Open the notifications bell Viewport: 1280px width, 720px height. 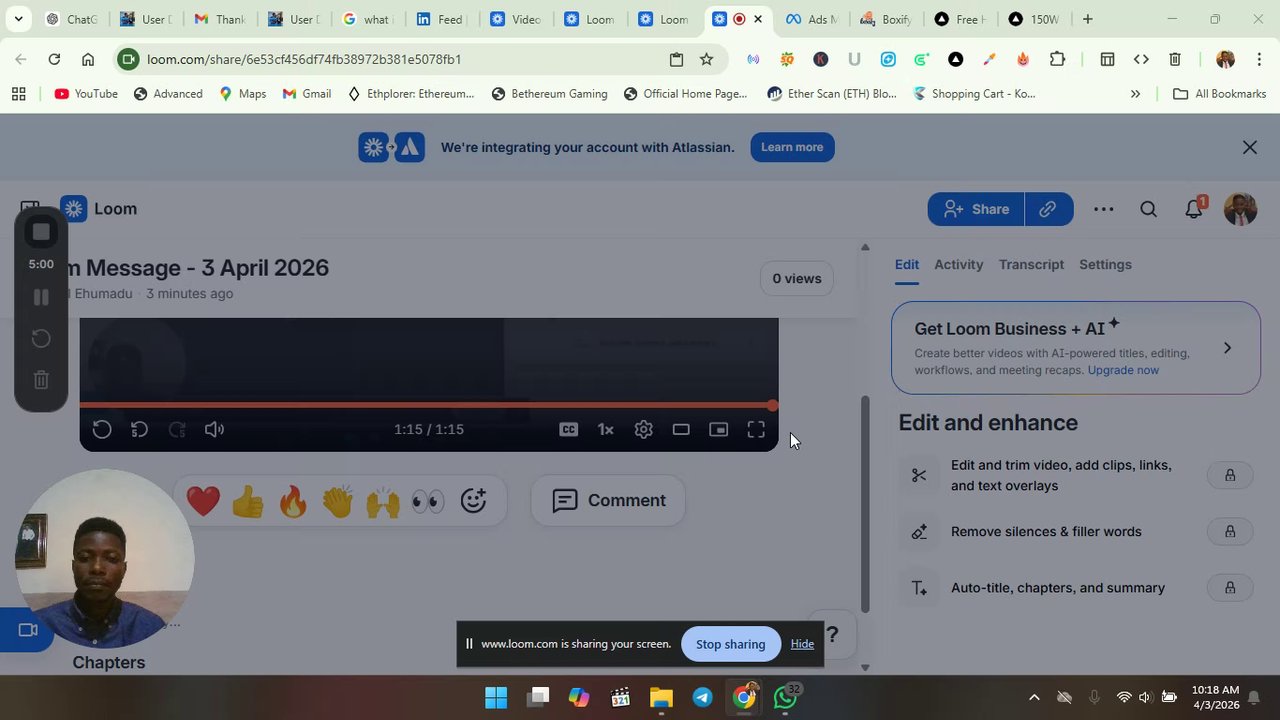tap(1194, 209)
